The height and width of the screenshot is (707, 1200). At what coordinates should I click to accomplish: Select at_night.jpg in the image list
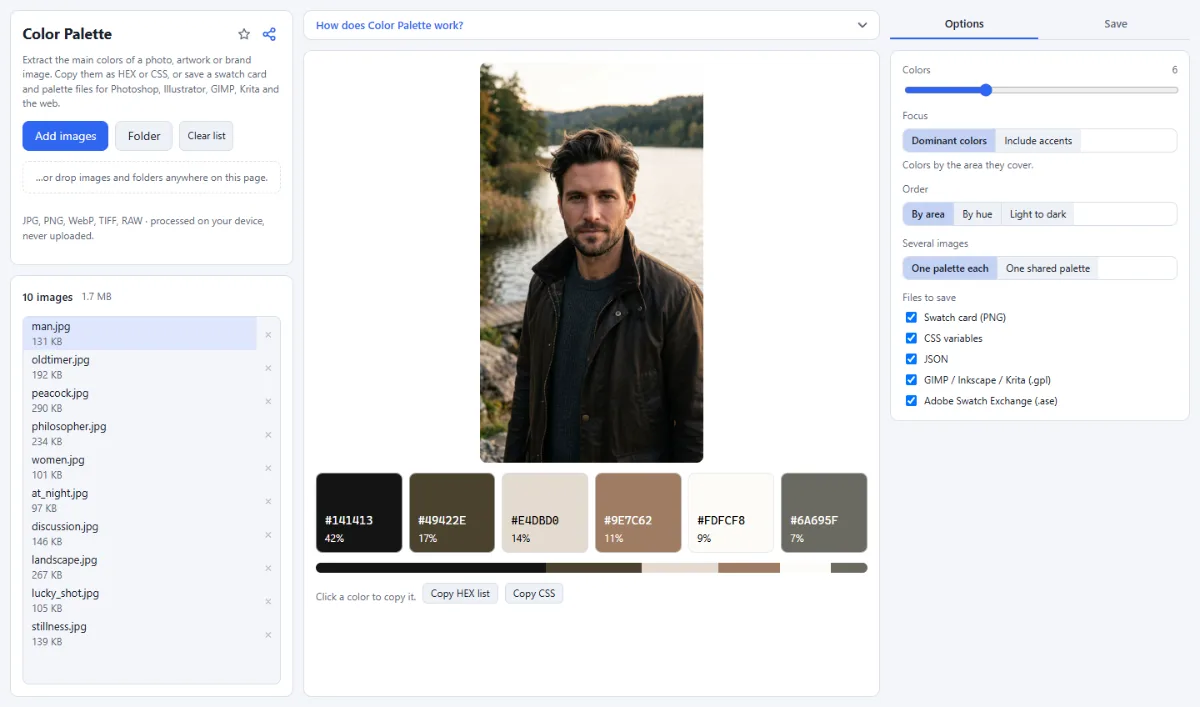click(140, 501)
